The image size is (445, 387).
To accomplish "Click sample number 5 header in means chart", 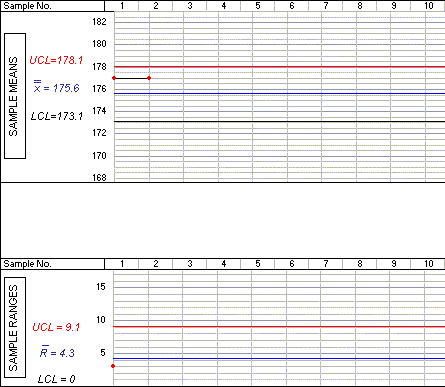I will pos(258,6).
